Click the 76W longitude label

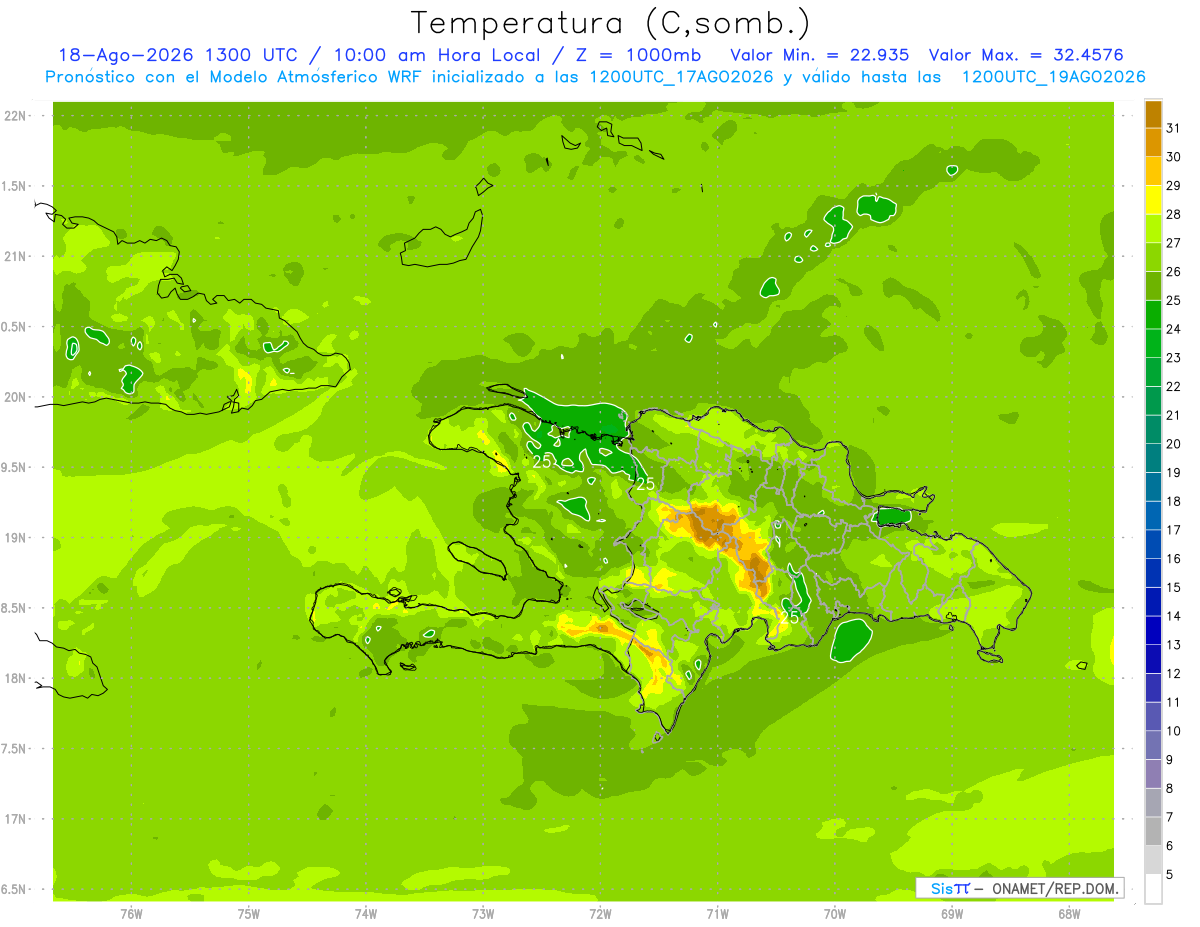coord(131,913)
